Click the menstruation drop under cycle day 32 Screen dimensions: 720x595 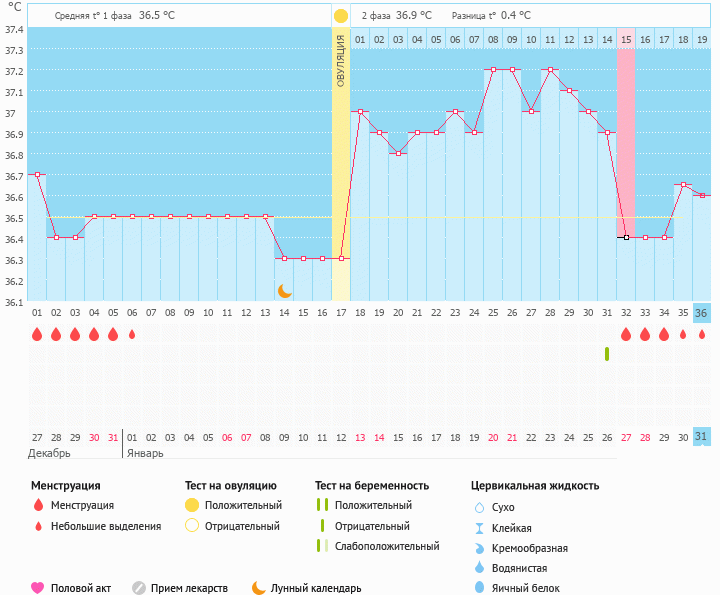pos(626,334)
